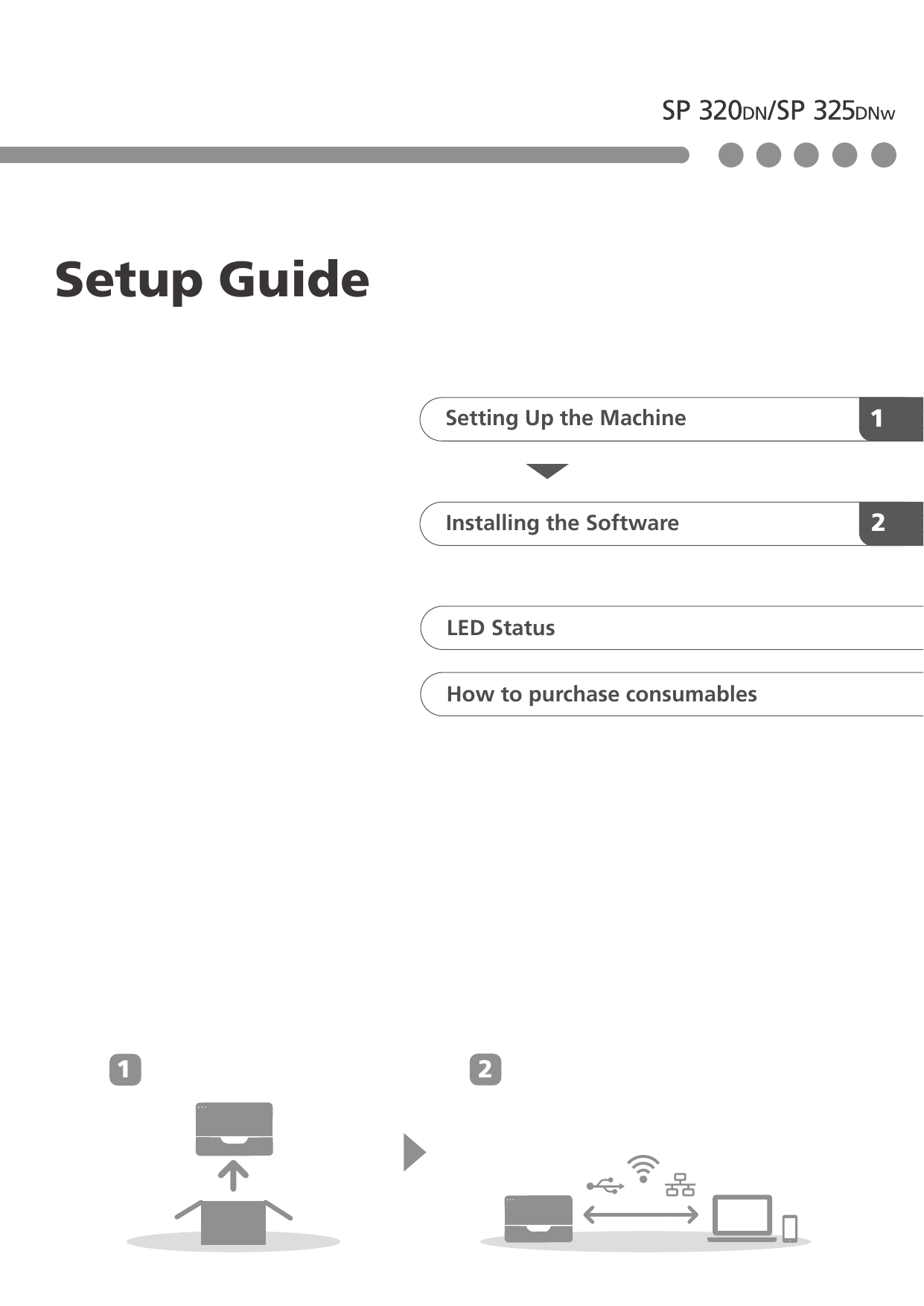924x1306 pixels.
Task: Click the Setup Guide title
Action: pos(212,280)
